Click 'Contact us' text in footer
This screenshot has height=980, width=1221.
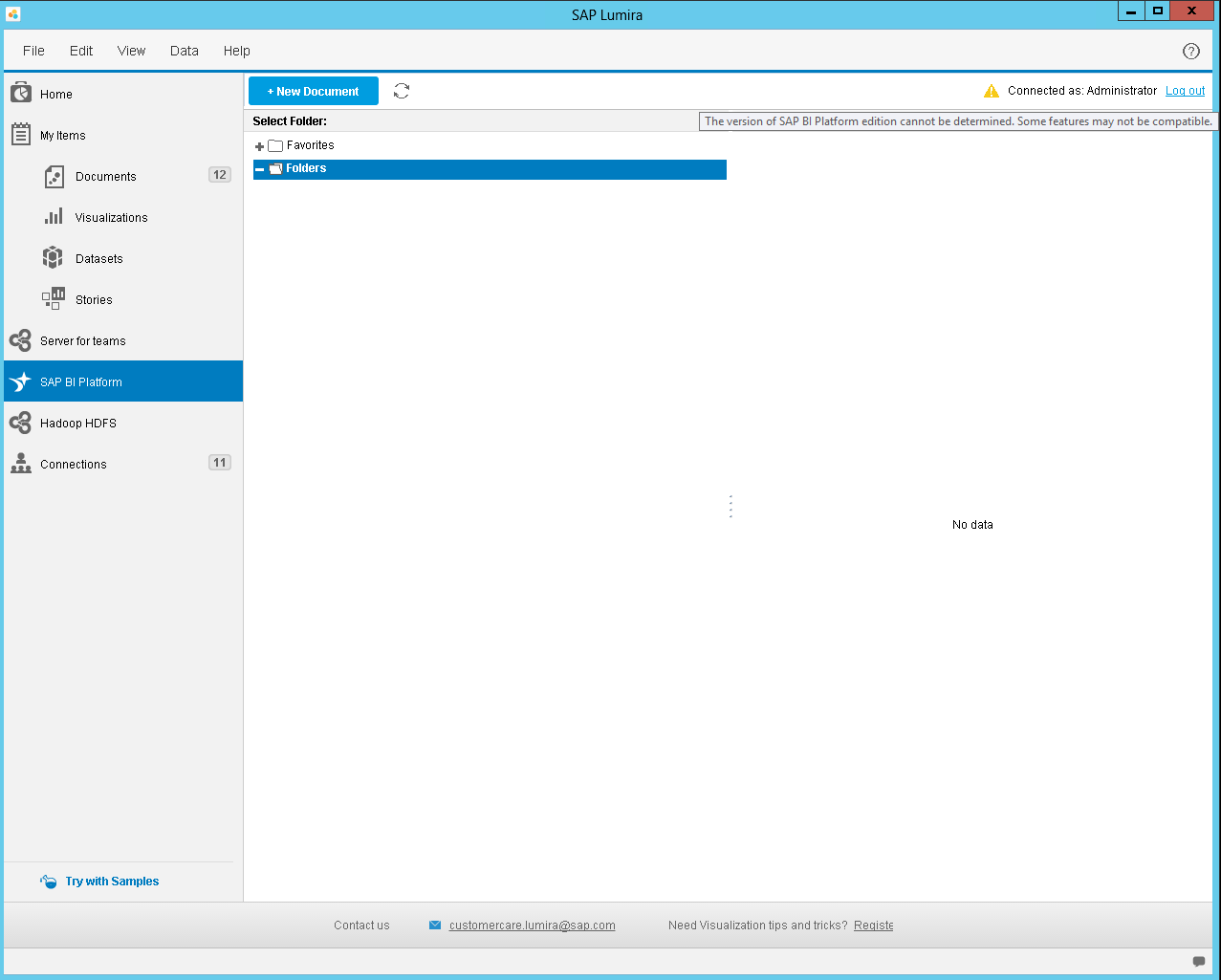coord(361,926)
